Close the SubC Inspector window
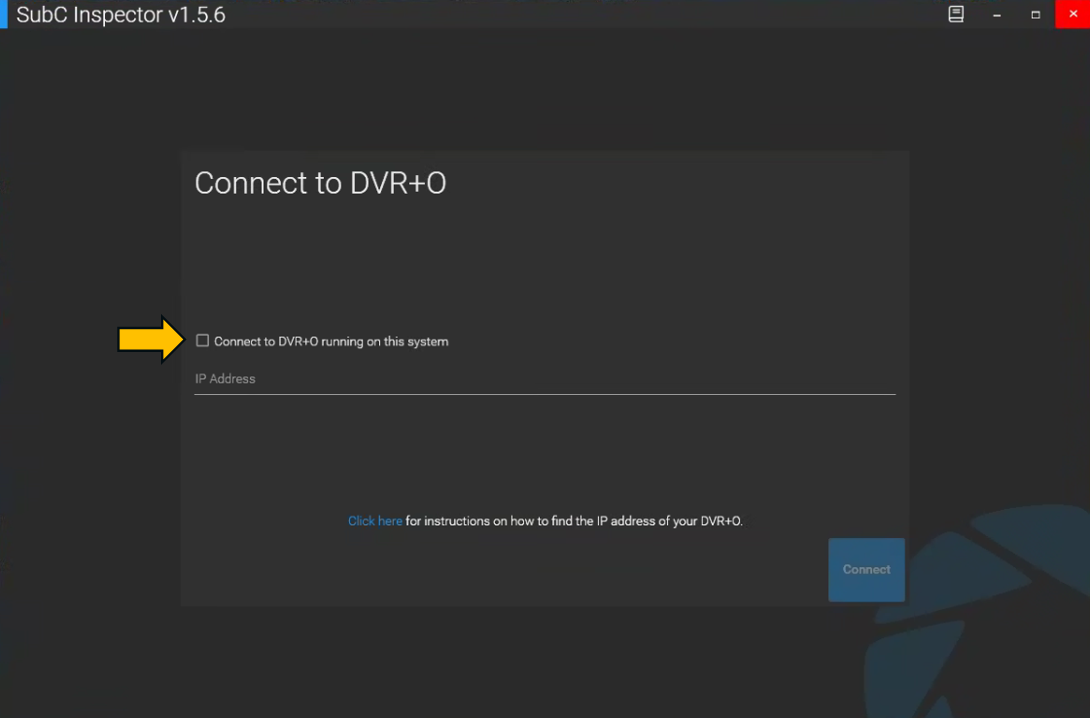Screen dimensions: 1090x718 tap(1073, 14)
